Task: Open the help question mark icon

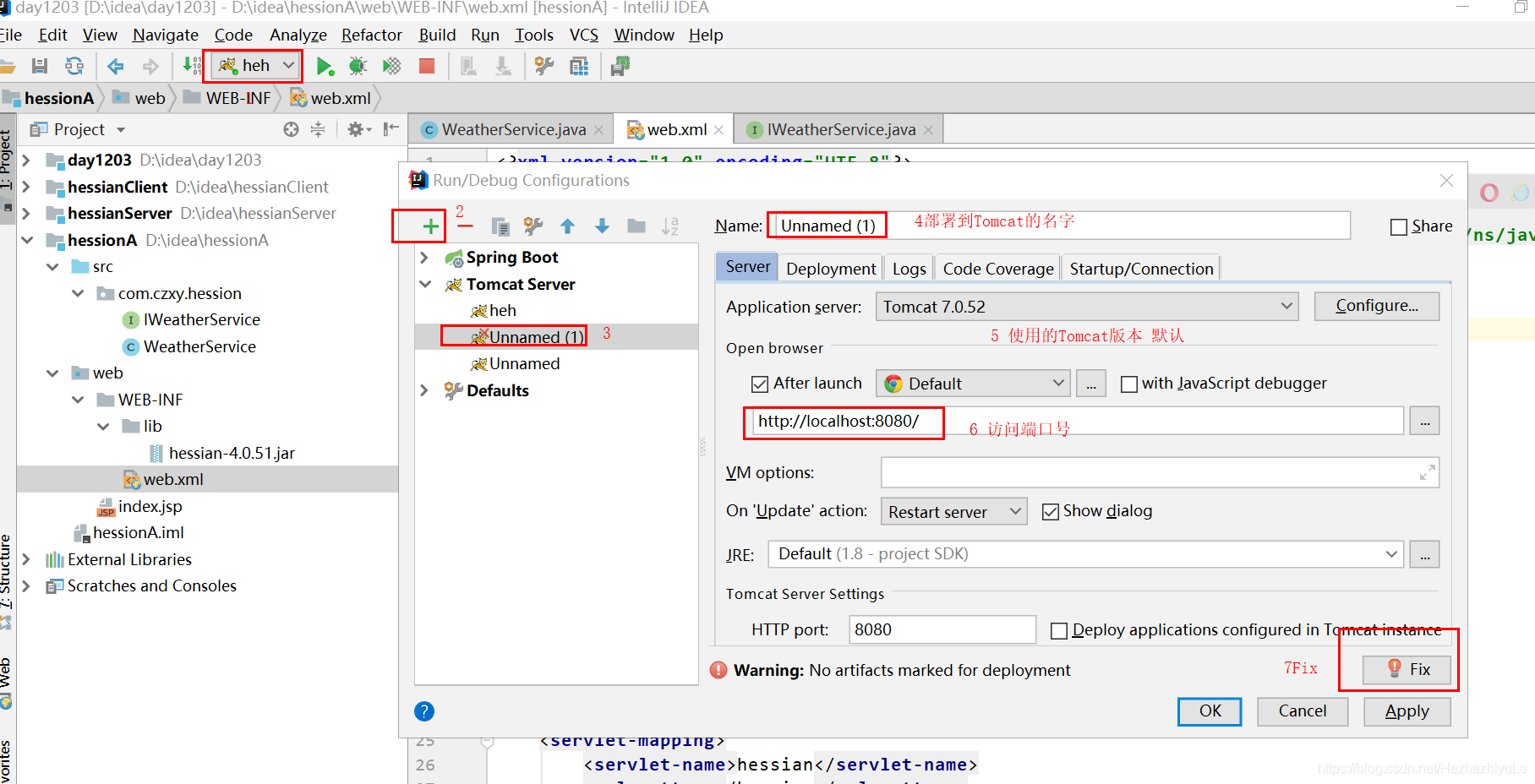Action: 424,711
